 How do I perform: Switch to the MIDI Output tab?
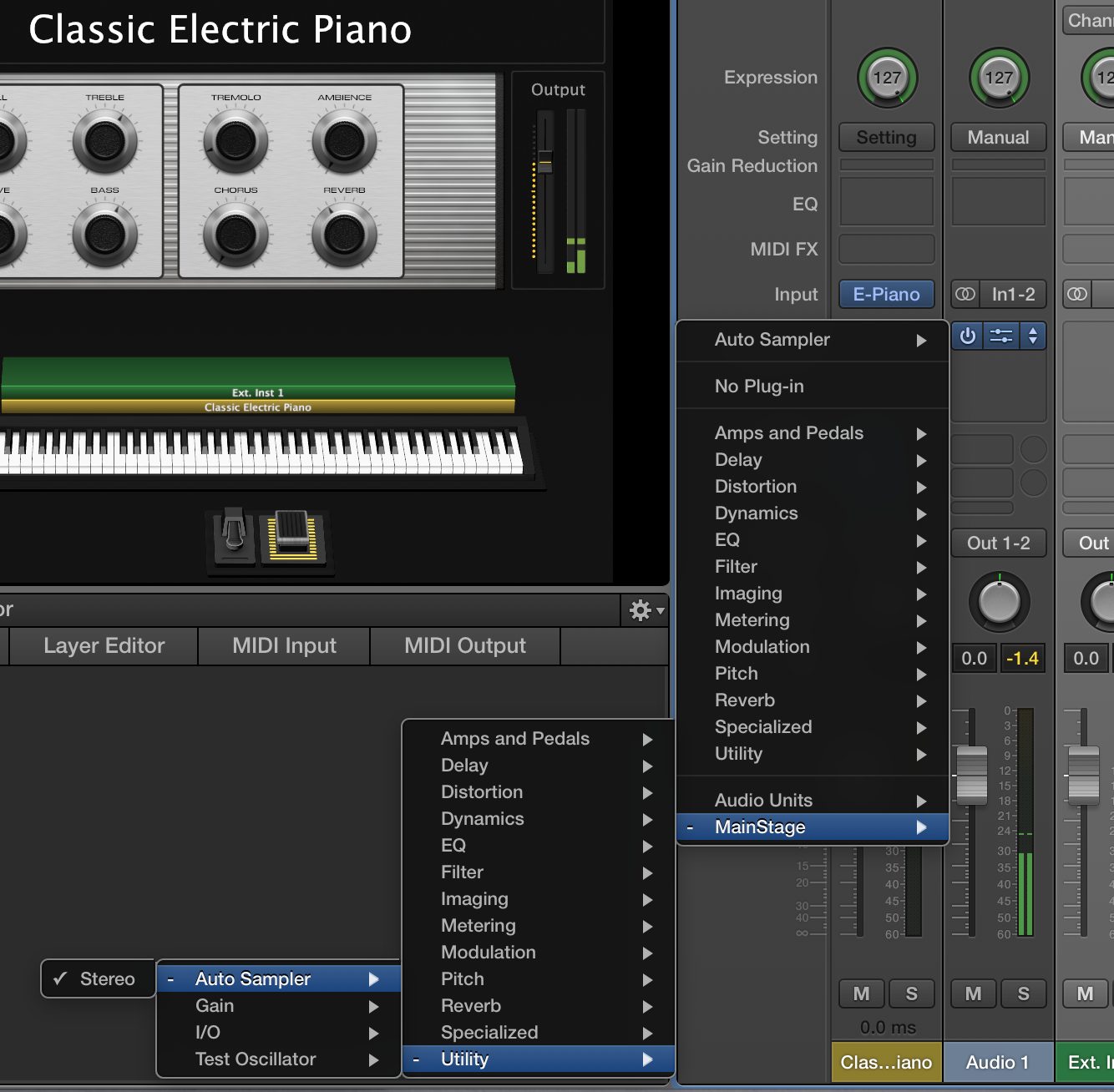tap(465, 645)
